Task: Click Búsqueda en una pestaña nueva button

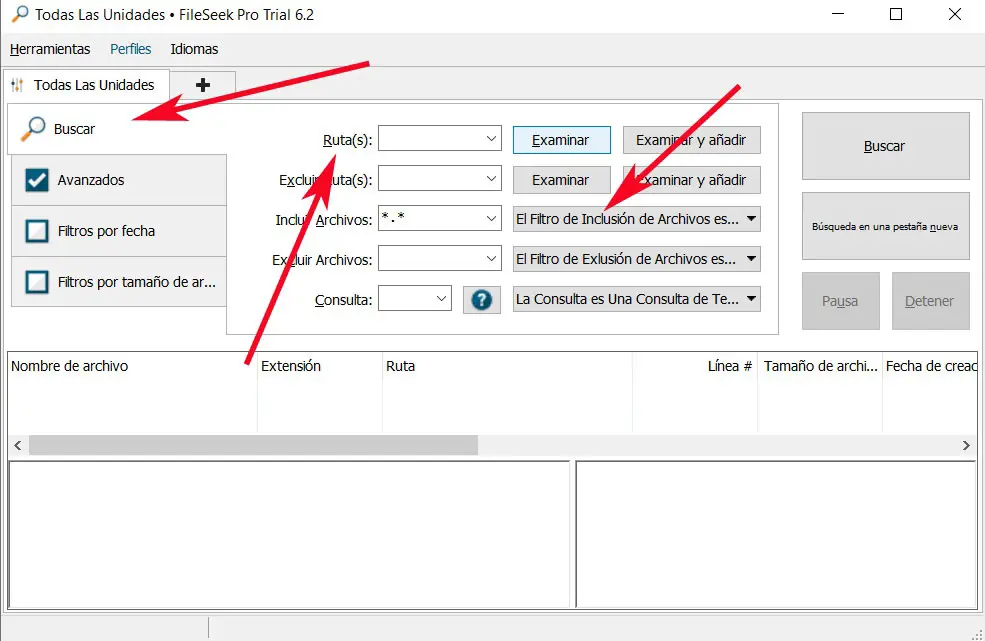Action: coord(885,226)
